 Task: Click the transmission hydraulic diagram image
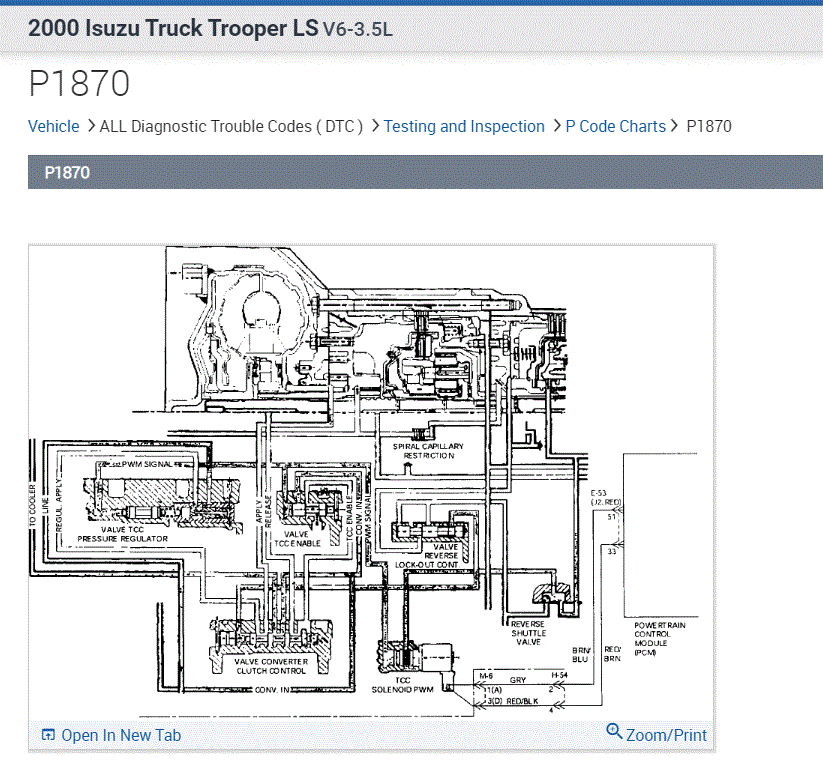pyautogui.click(x=372, y=482)
